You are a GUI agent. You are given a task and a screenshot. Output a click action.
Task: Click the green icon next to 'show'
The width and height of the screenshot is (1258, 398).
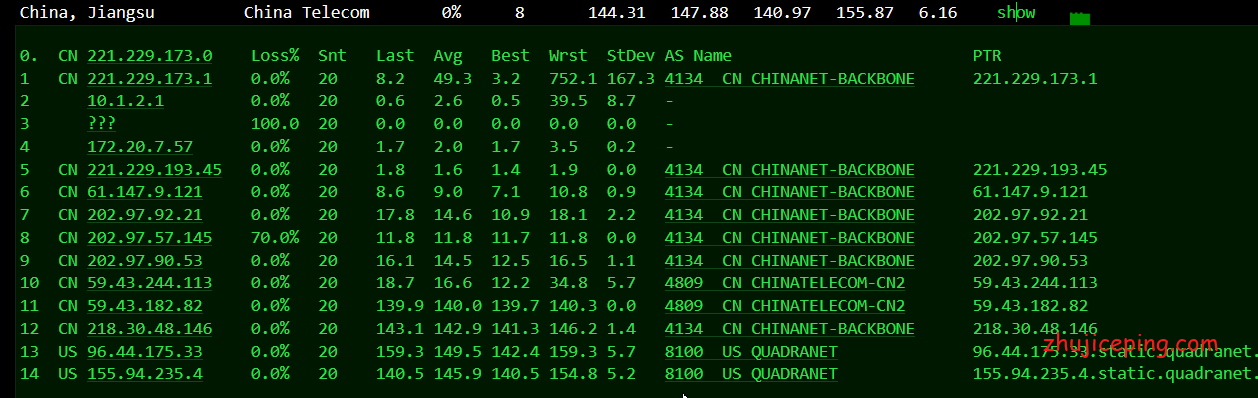tap(1079, 18)
